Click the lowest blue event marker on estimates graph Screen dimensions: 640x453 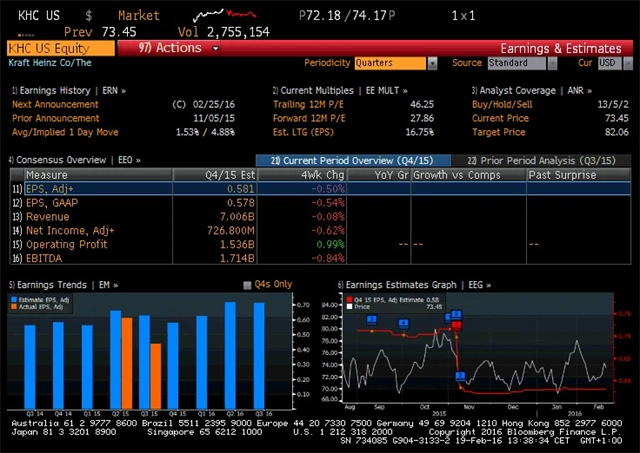coord(461,376)
